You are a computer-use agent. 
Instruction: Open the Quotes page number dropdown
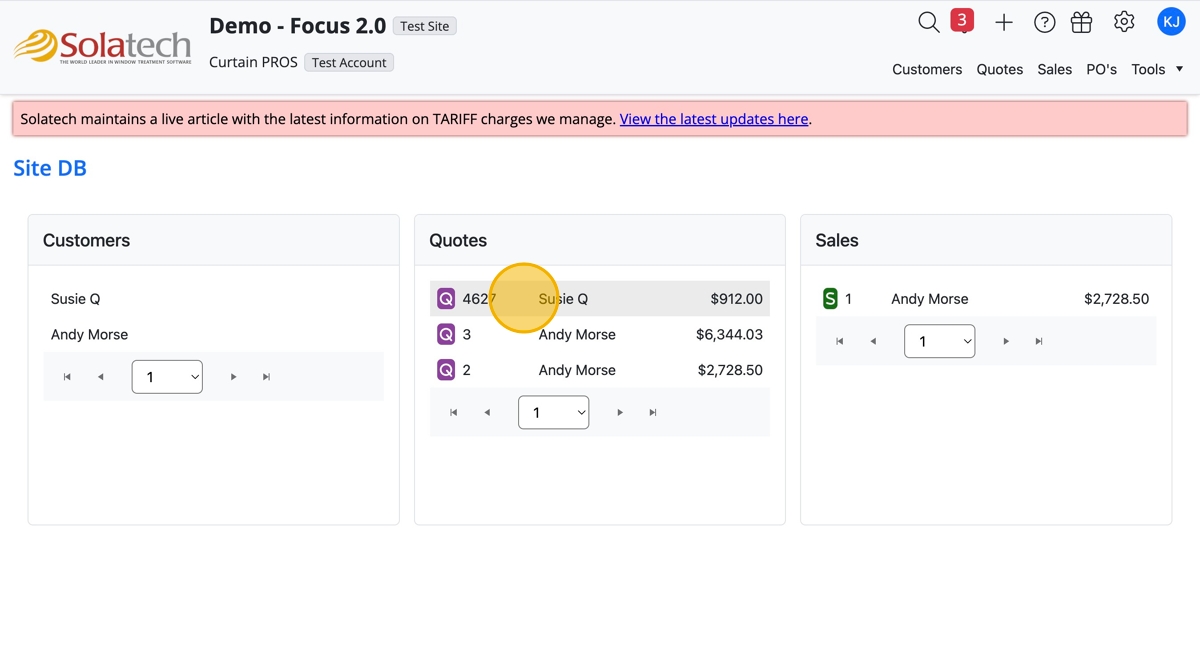(553, 412)
